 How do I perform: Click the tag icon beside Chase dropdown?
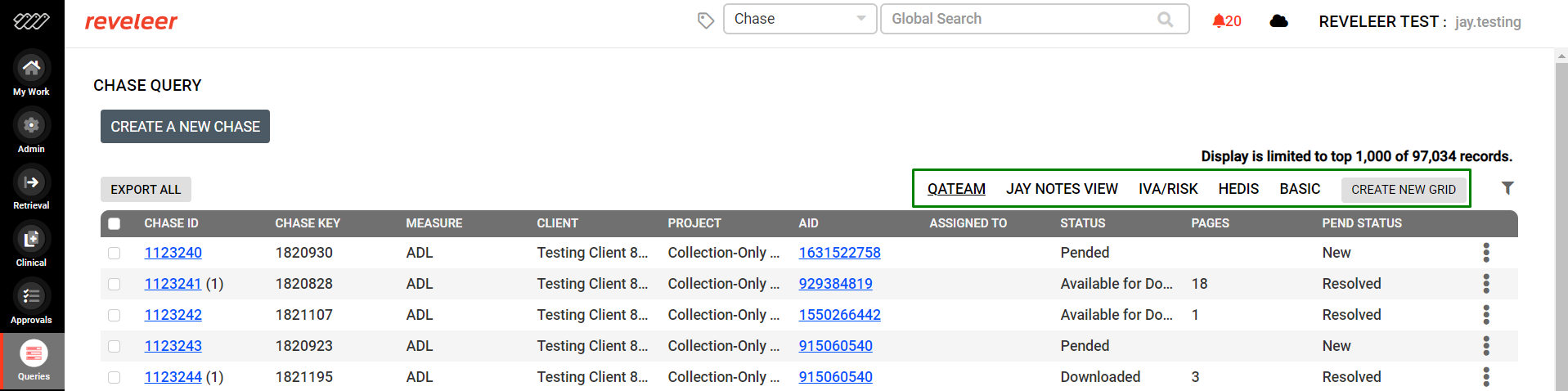click(x=706, y=20)
